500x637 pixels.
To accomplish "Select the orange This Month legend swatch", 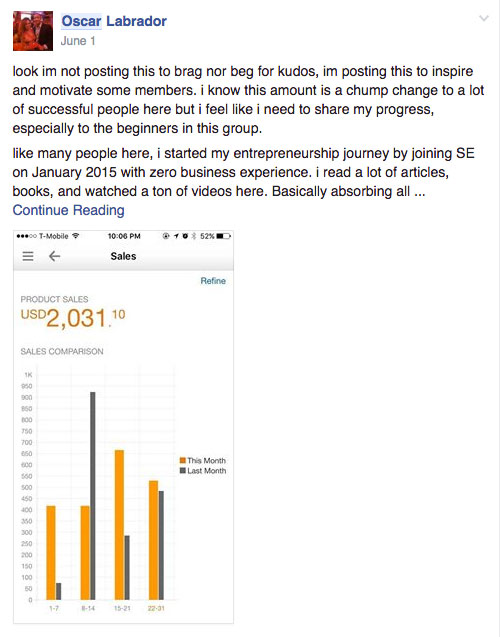I will pos(183,460).
